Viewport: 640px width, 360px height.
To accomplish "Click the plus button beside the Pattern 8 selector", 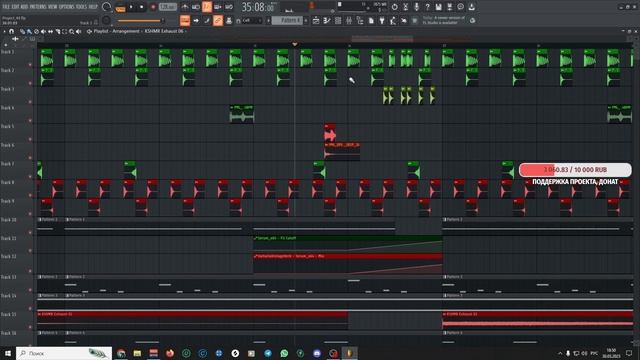I will 306,20.
